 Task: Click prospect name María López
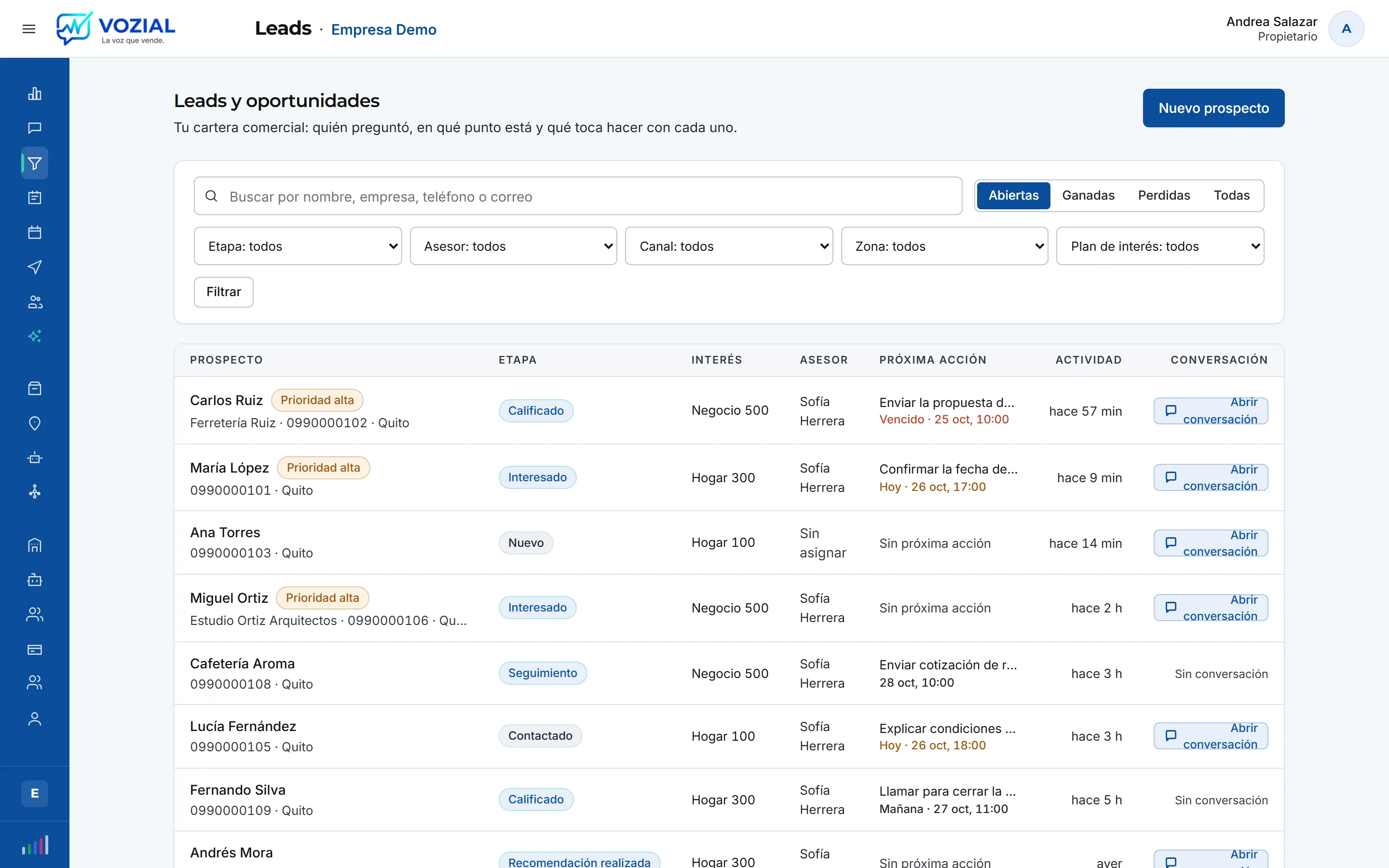coord(229,468)
